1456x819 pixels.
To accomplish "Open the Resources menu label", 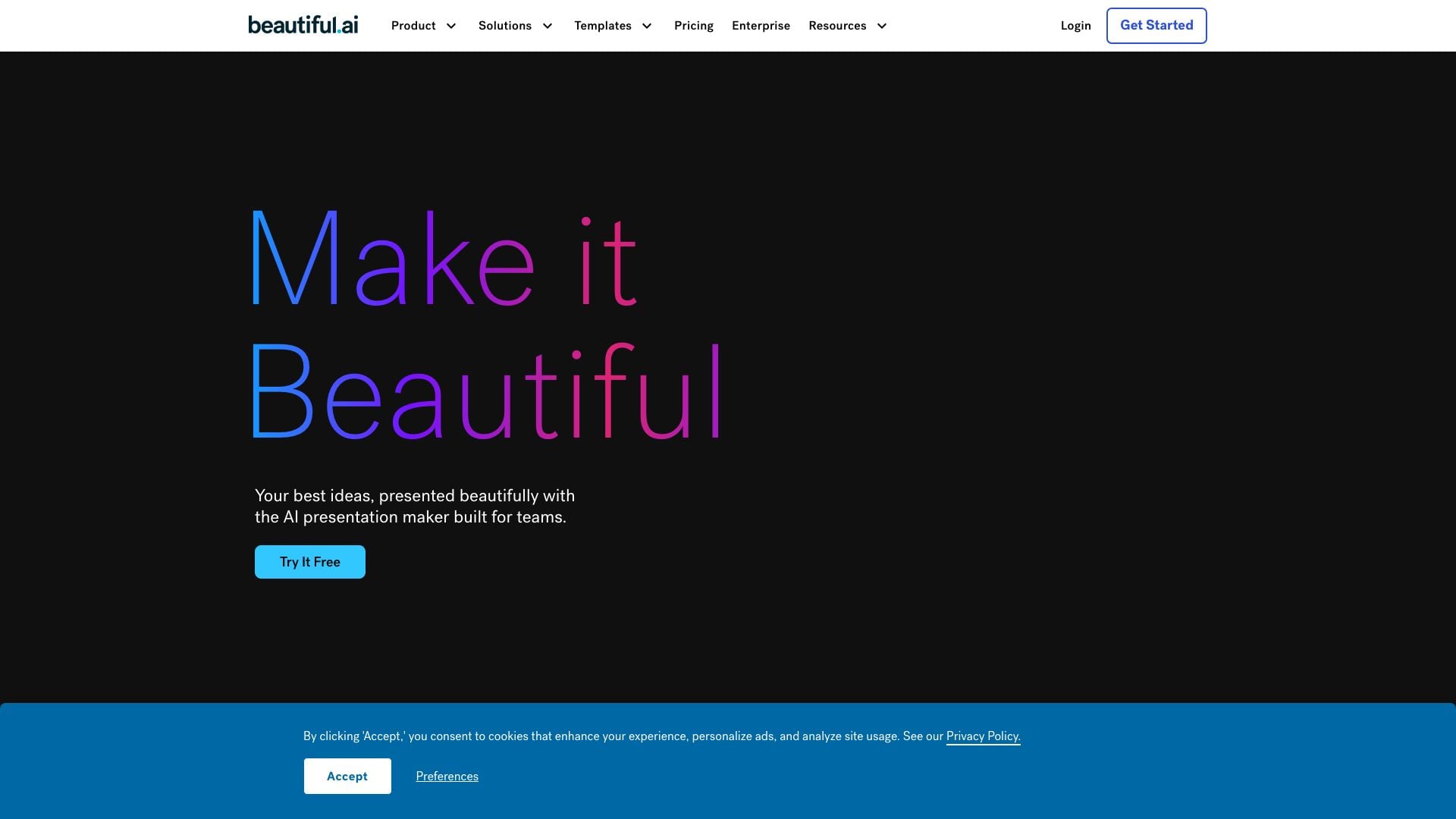I will tap(836, 26).
